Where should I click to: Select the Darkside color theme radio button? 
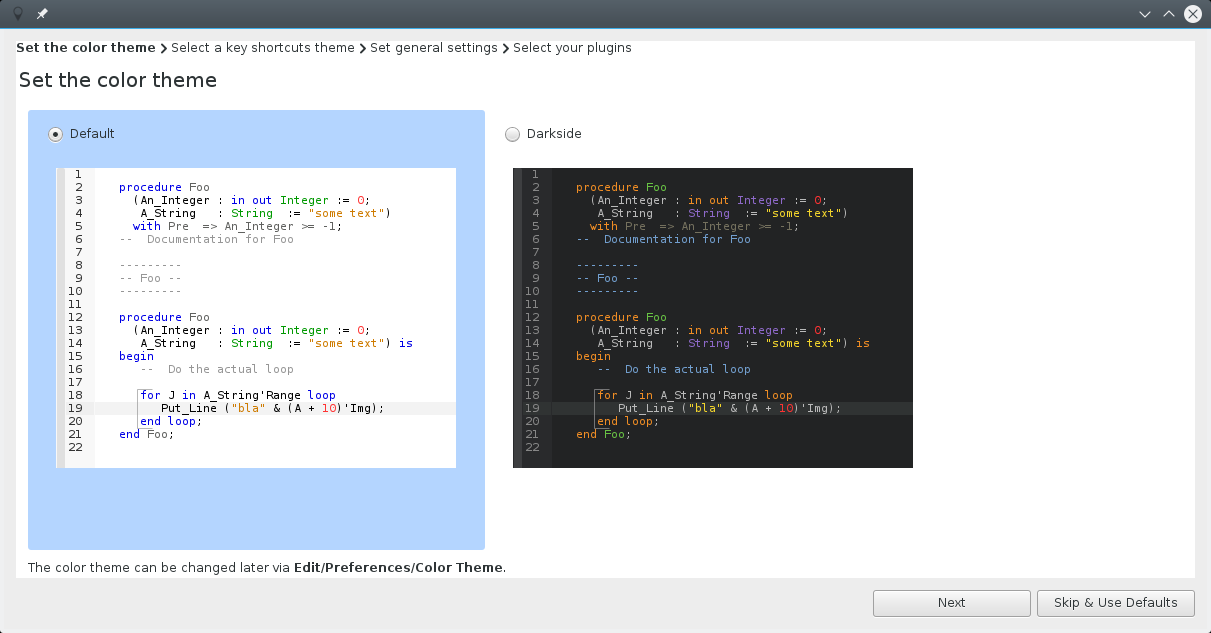click(513, 134)
